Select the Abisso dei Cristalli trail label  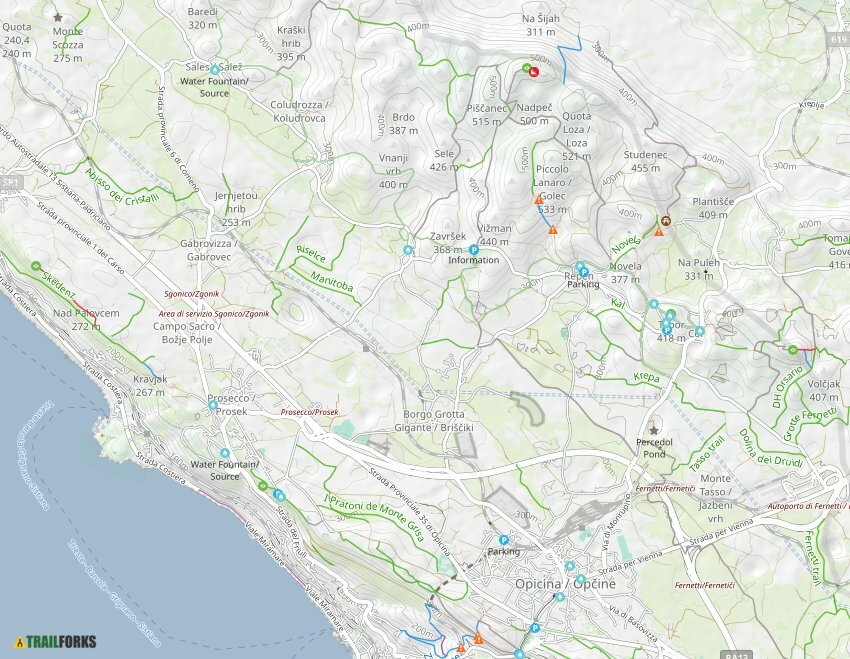click(x=122, y=187)
